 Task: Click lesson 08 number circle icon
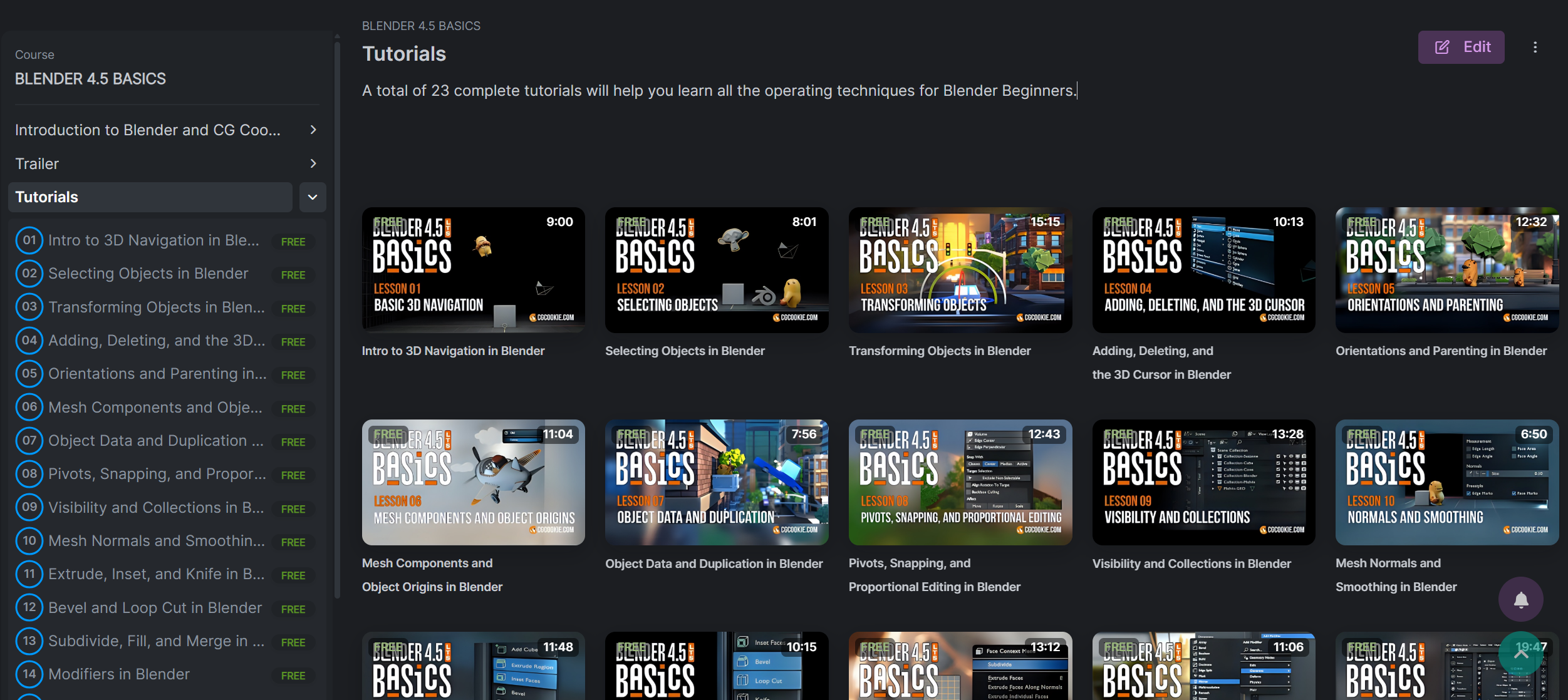point(29,474)
